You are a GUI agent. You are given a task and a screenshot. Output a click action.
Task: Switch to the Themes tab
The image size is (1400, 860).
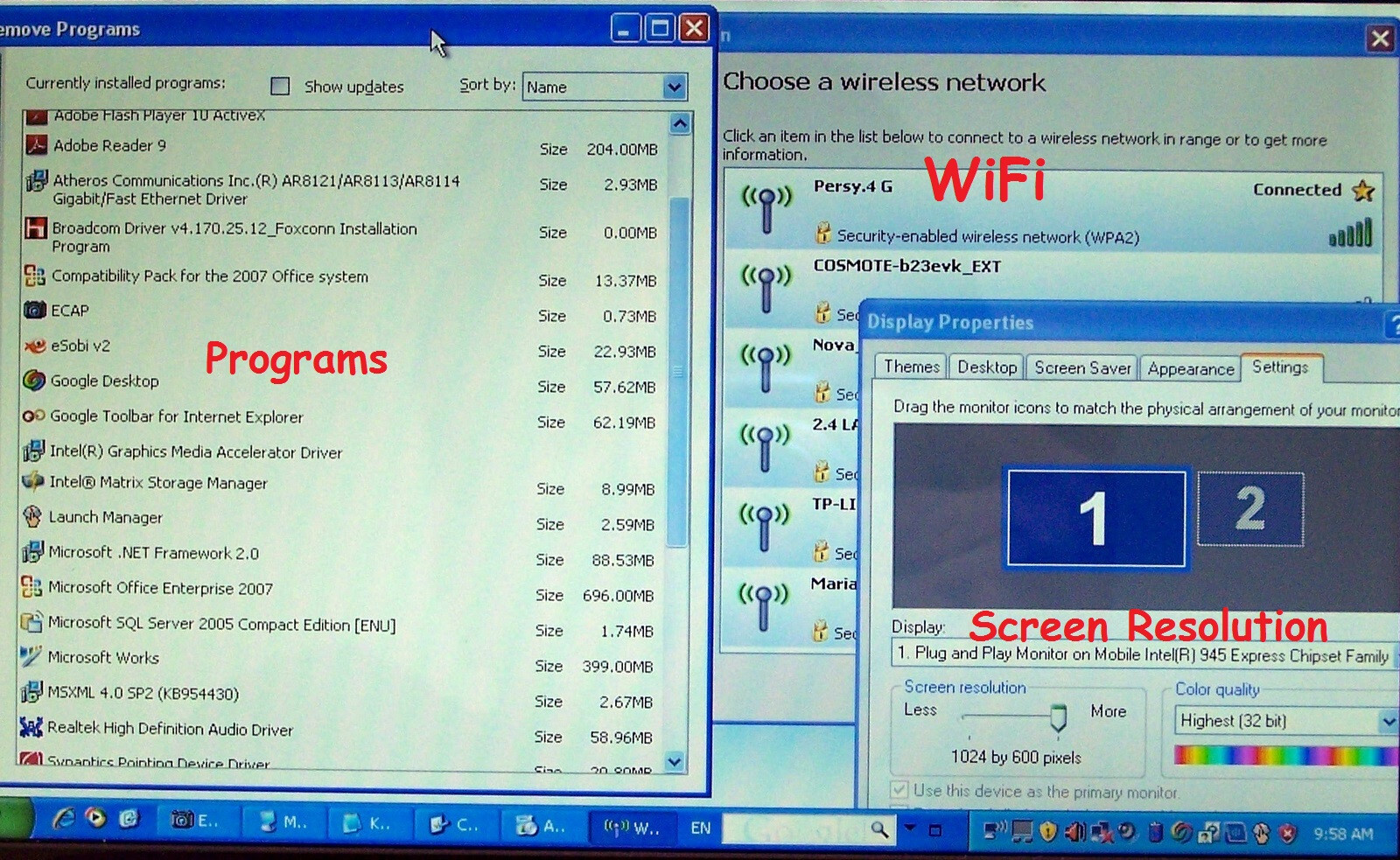[x=911, y=367]
